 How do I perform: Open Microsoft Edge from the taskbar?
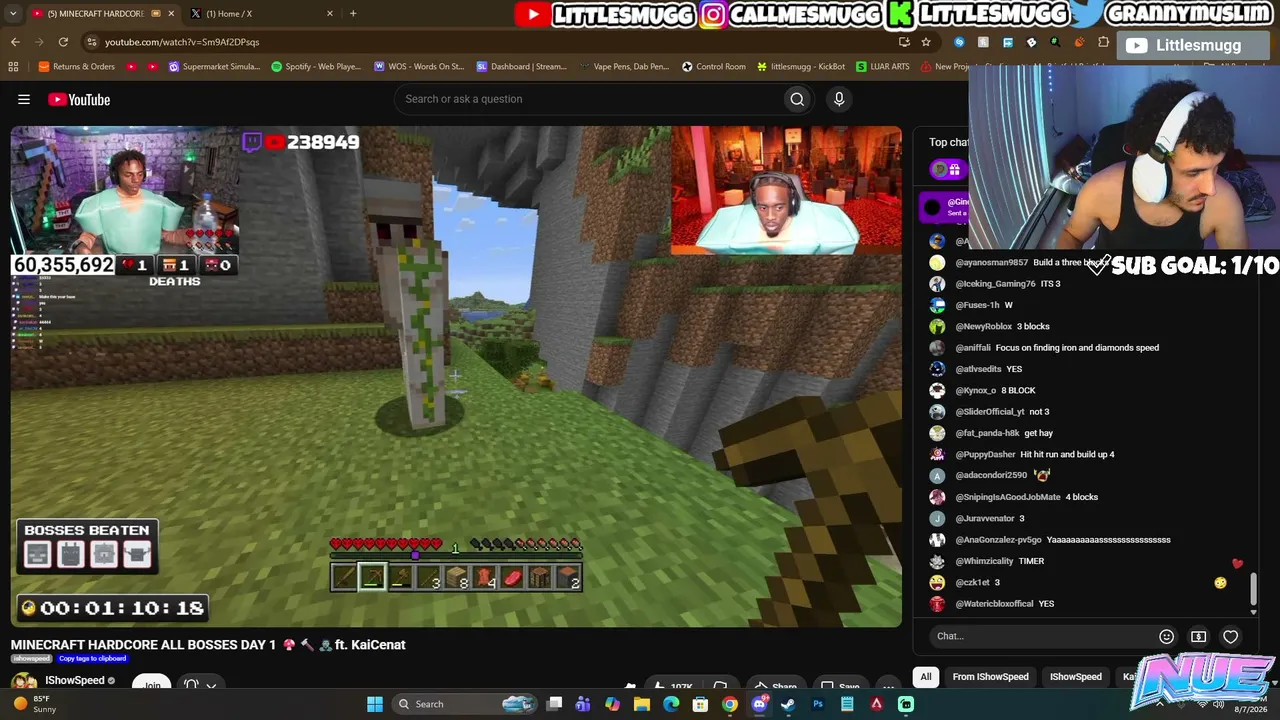[671, 704]
